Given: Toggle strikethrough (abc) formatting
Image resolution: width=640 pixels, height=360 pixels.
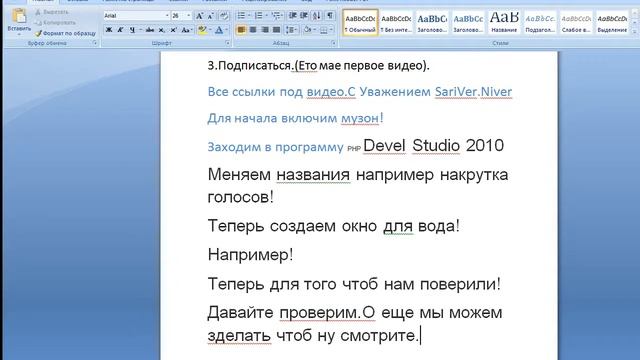Looking at the screenshot, I should point(150,30).
